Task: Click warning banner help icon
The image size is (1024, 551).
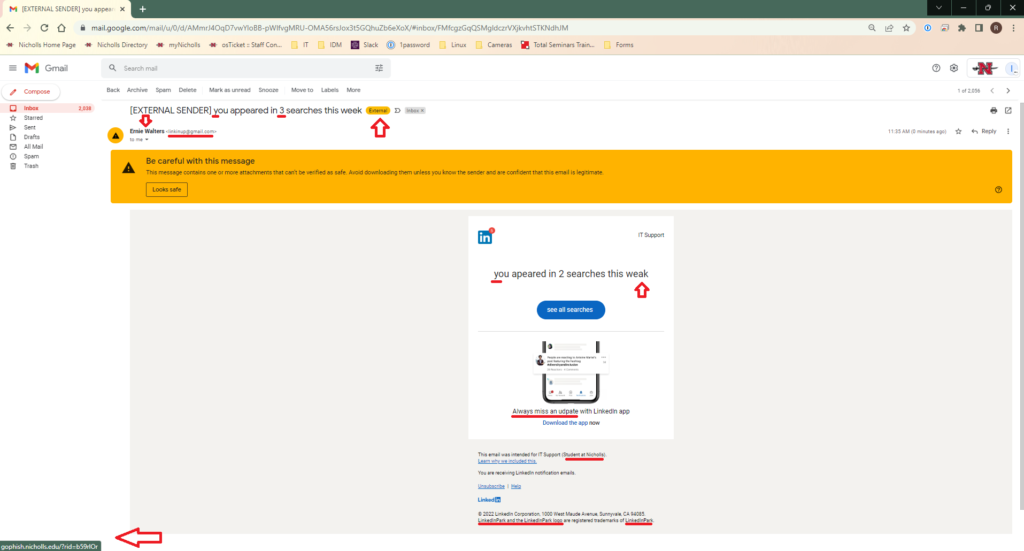Action: (998, 190)
